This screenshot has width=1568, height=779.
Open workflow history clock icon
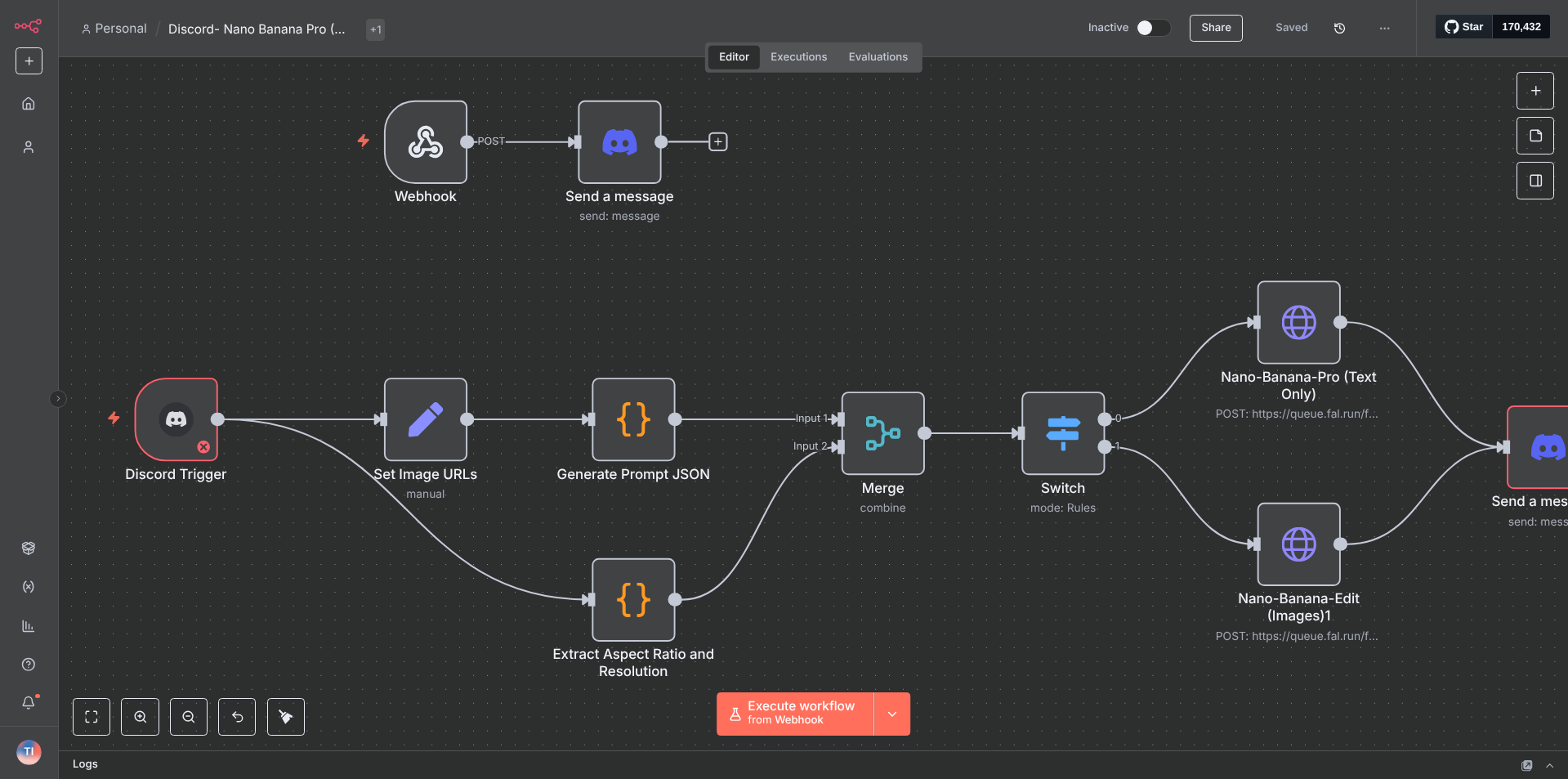click(1339, 28)
